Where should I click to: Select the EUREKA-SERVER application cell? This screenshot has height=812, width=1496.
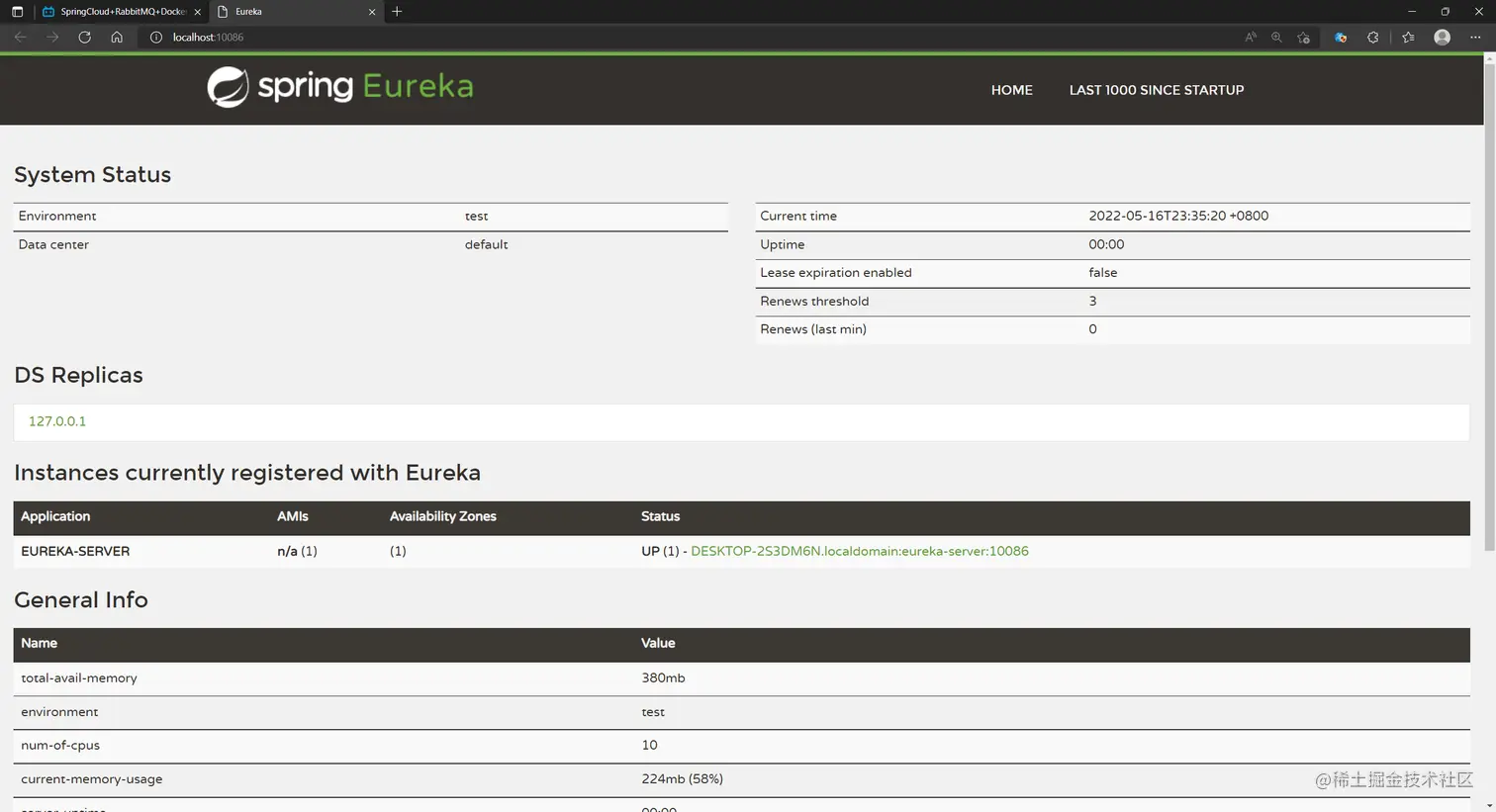click(x=75, y=551)
